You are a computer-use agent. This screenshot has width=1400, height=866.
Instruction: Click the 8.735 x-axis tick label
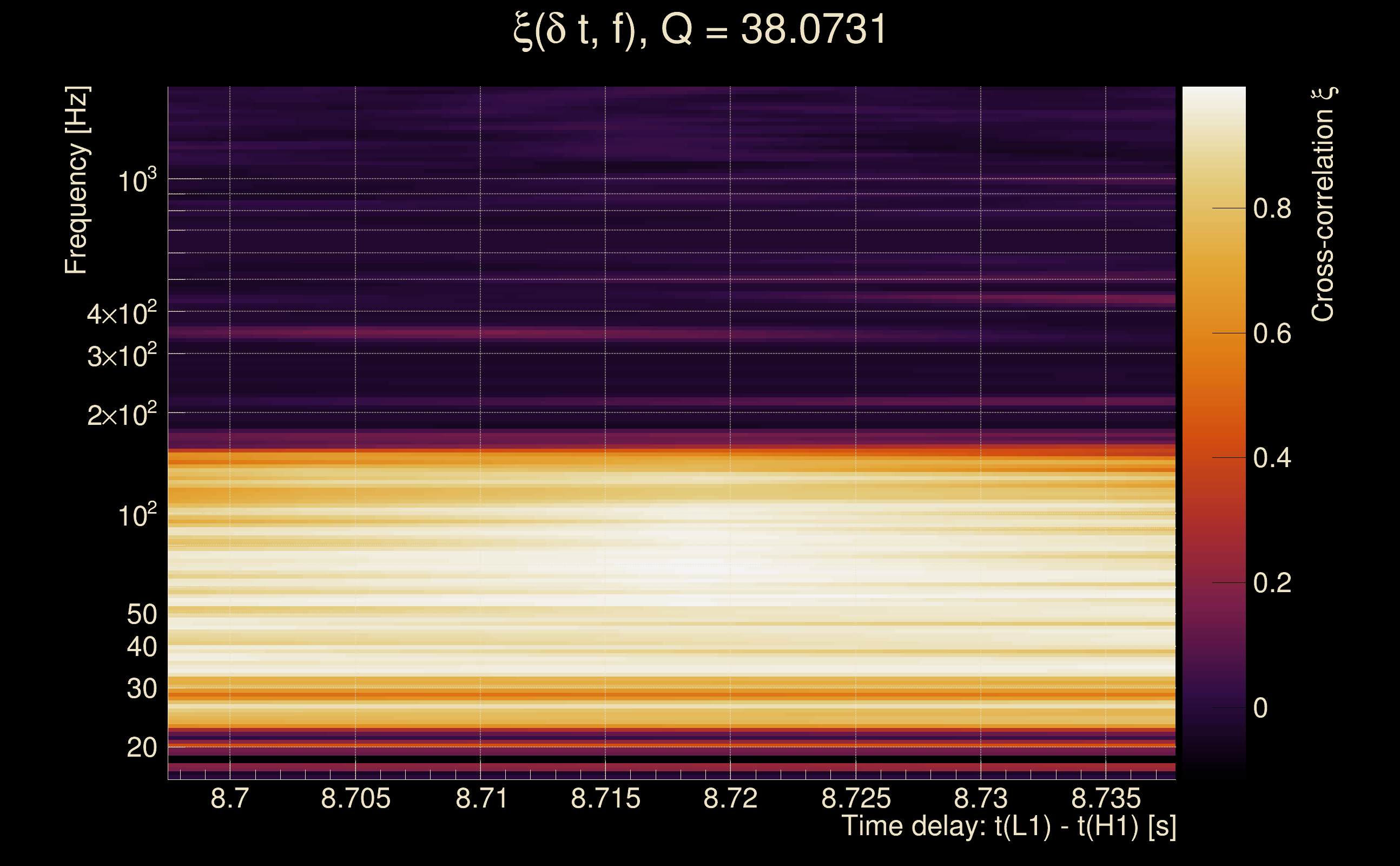[x=1105, y=798]
